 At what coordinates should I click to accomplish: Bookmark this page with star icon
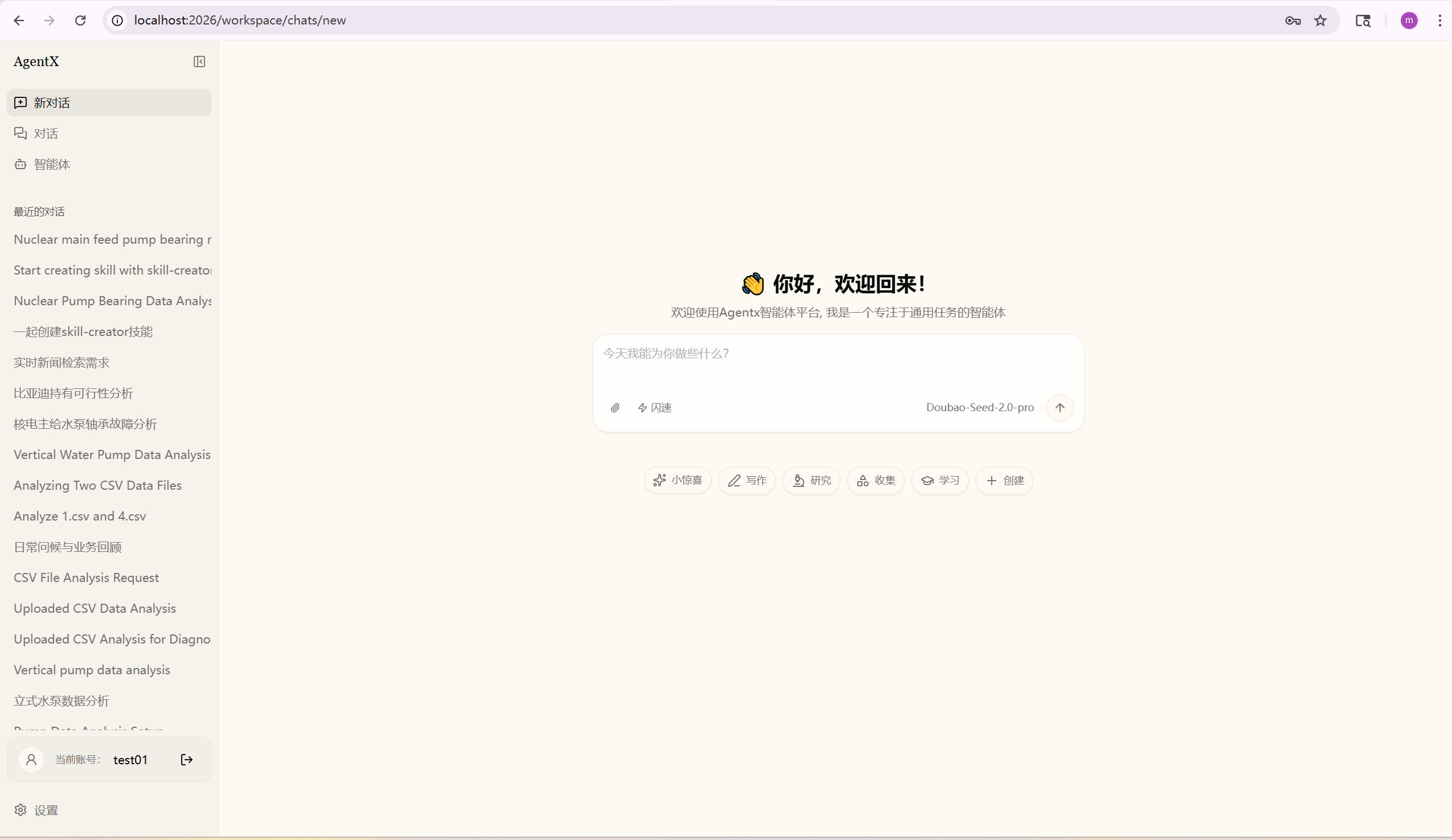click(x=1320, y=21)
